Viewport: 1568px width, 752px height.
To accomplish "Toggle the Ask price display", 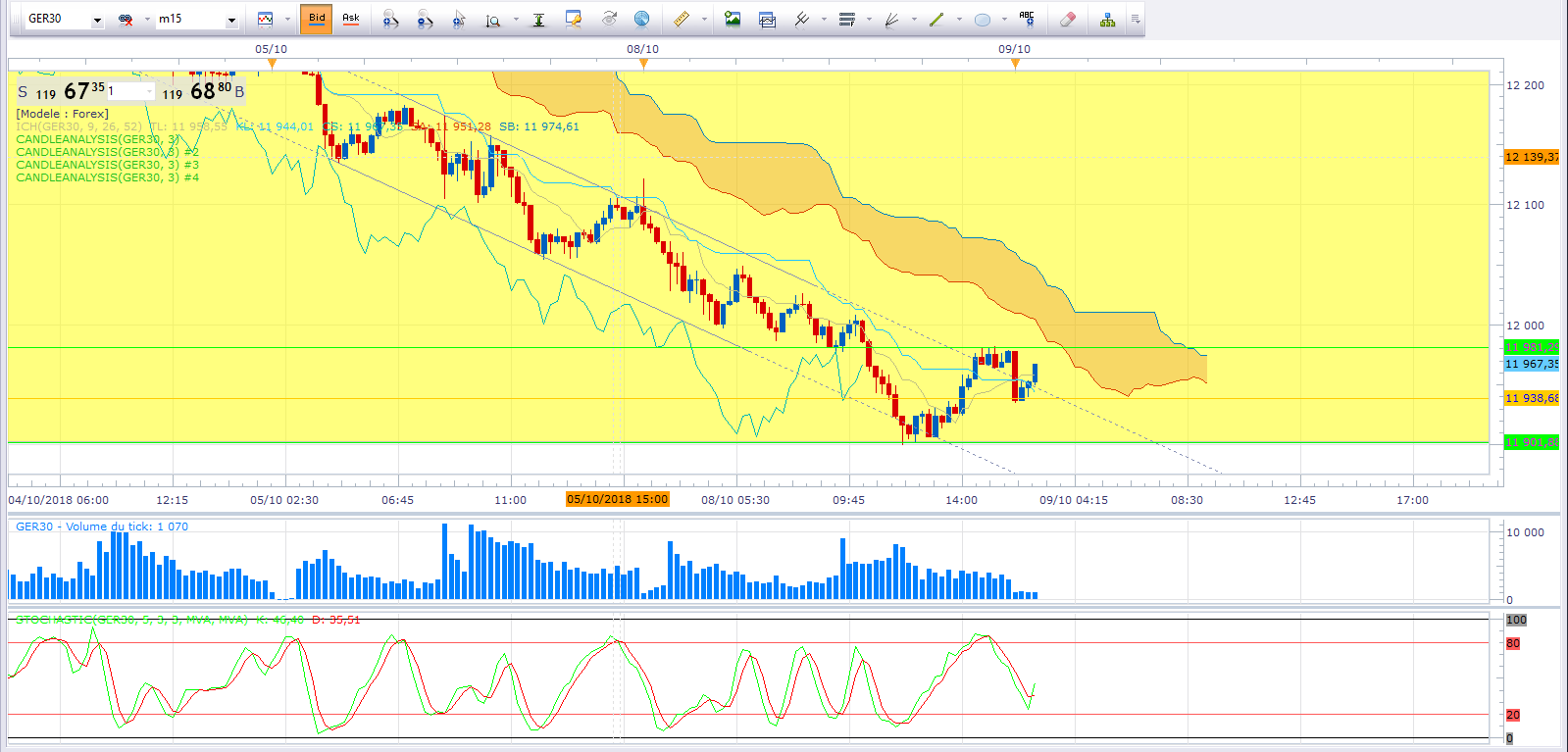I will [x=350, y=19].
